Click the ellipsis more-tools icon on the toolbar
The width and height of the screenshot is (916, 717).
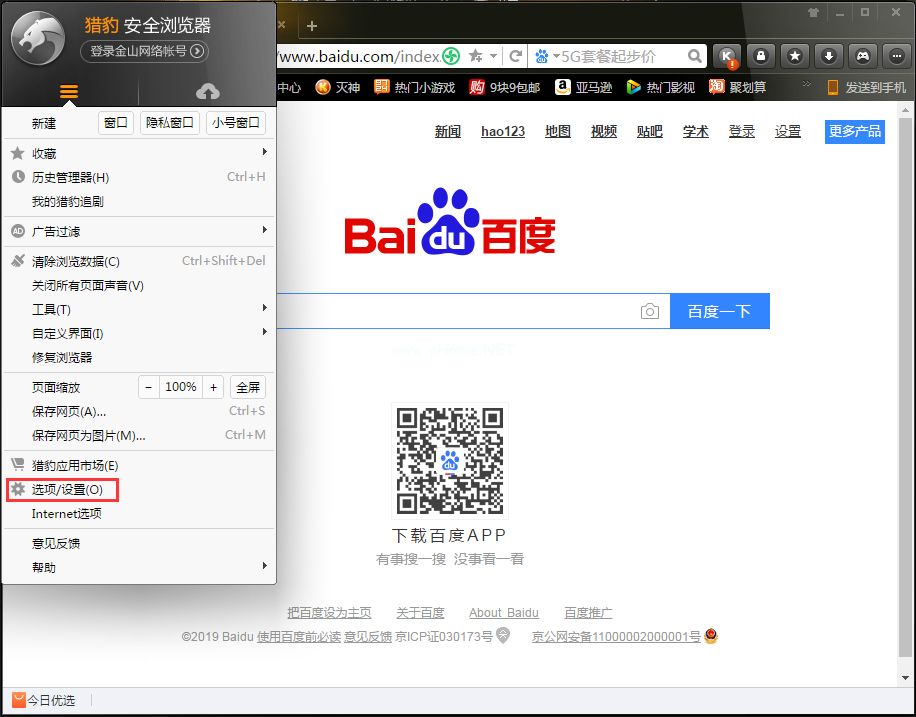(x=897, y=57)
